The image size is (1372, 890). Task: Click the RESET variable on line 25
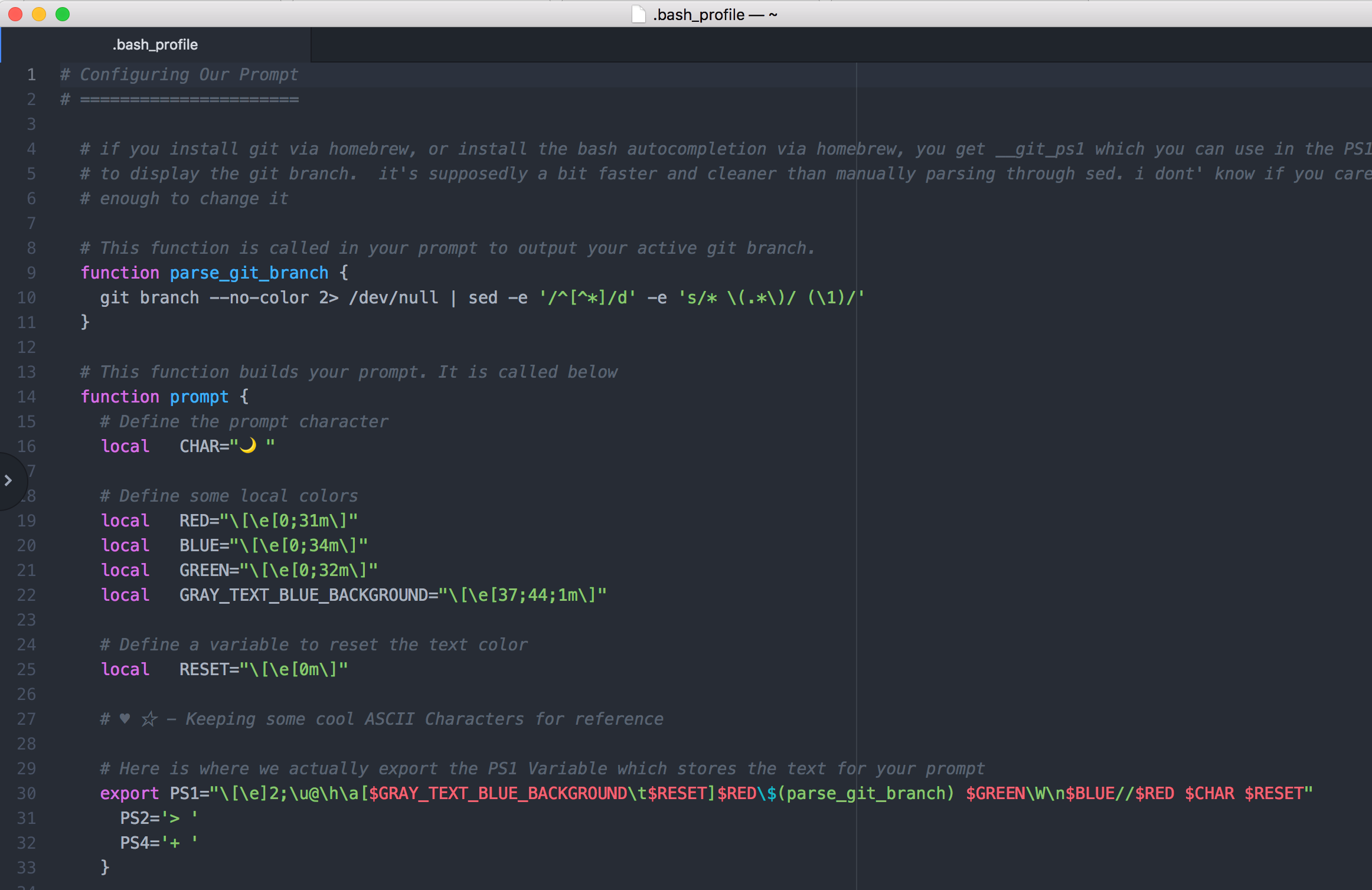tap(204, 669)
